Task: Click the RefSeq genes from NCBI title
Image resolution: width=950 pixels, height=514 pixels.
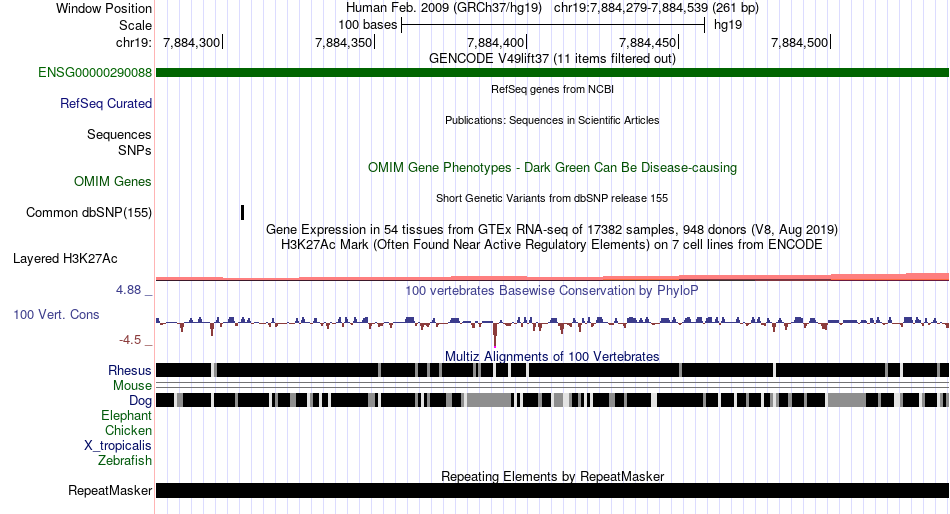Action: click(x=552, y=89)
